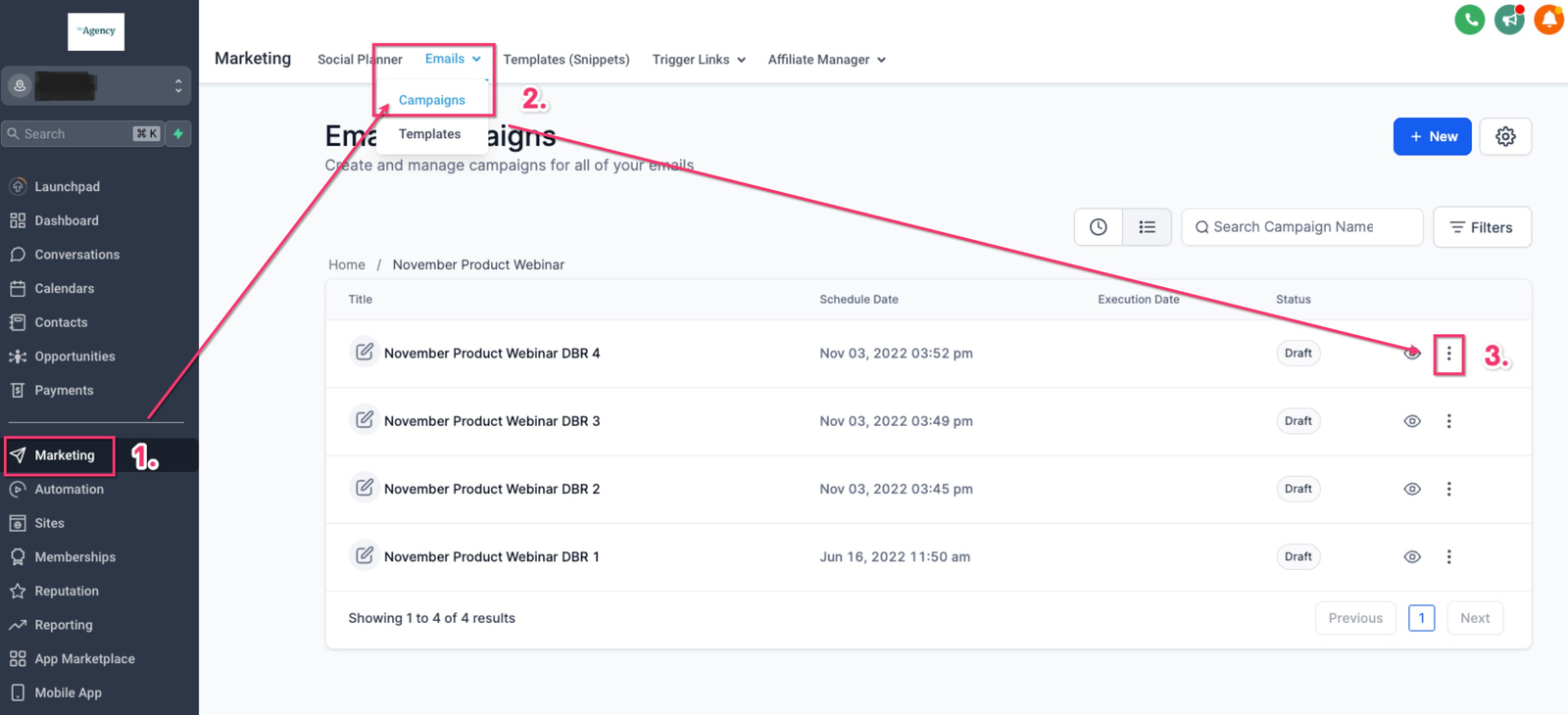Open the Templates (Snippets) tab

566,60
